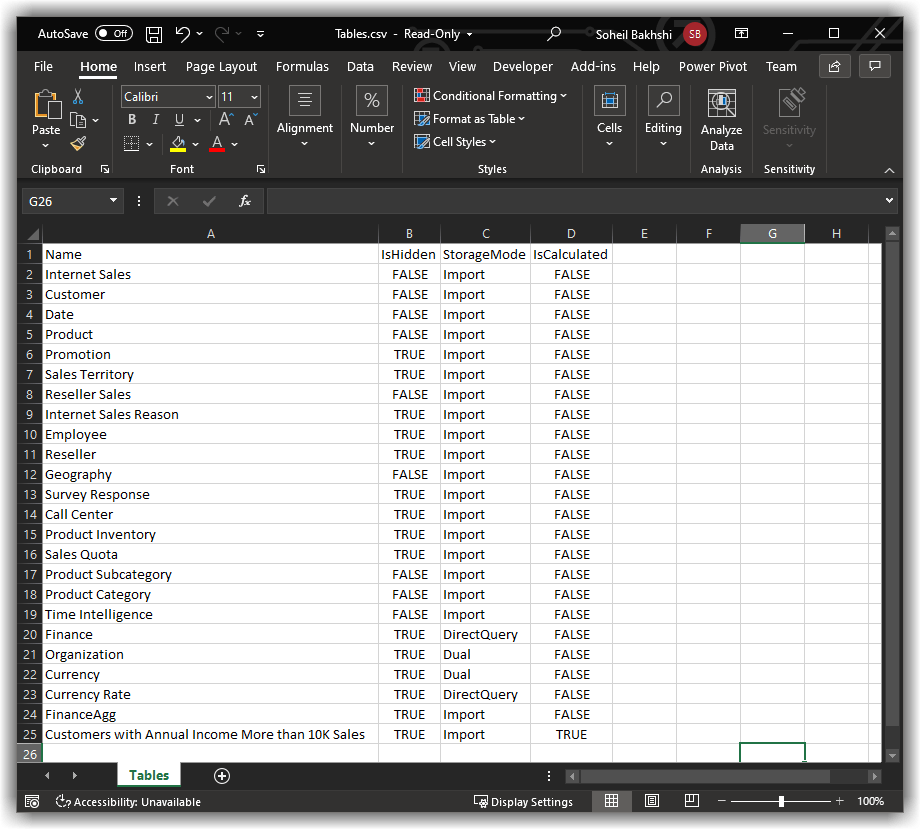Open the Conditional Formatting gallery

489,95
